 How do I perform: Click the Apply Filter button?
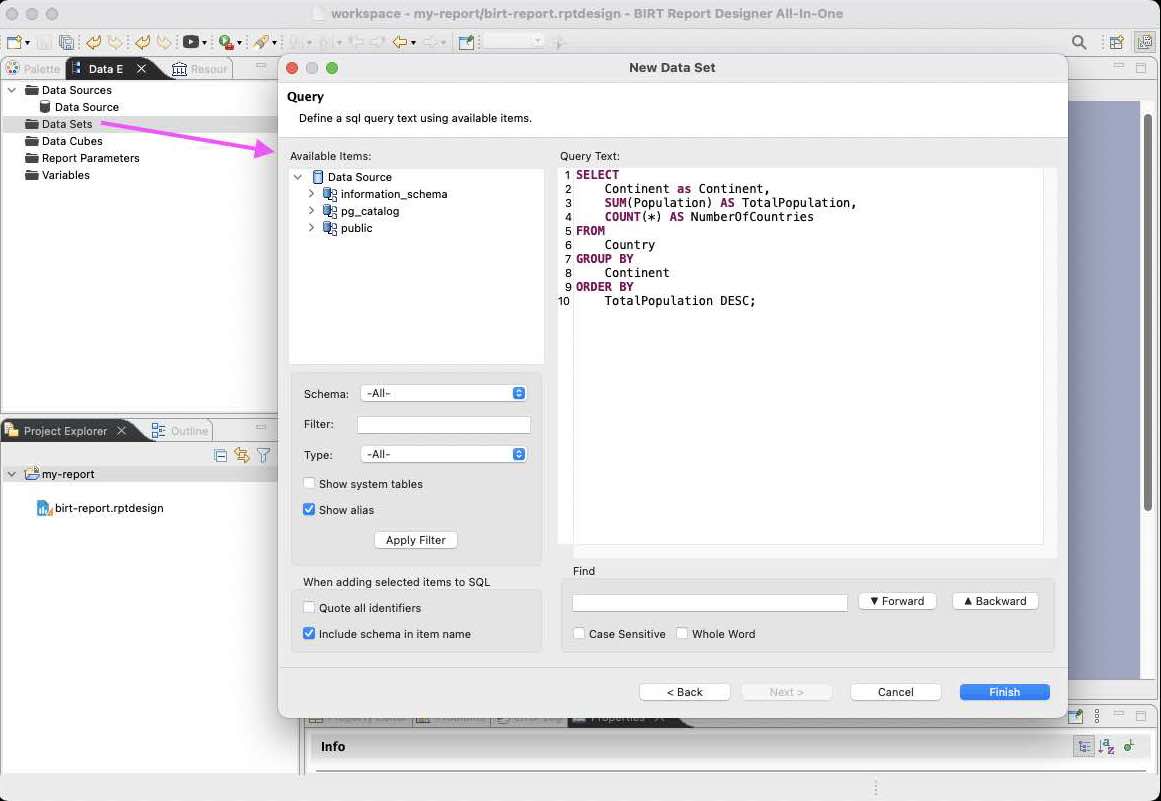[x=416, y=540]
